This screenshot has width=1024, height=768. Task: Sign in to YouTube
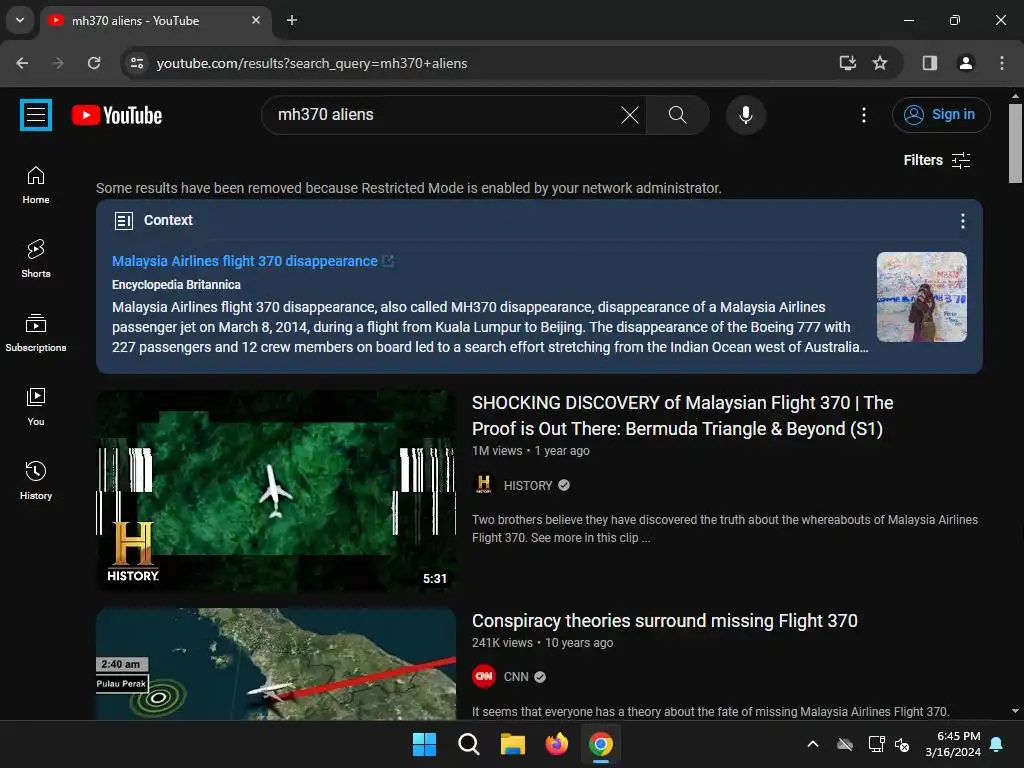pos(940,115)
